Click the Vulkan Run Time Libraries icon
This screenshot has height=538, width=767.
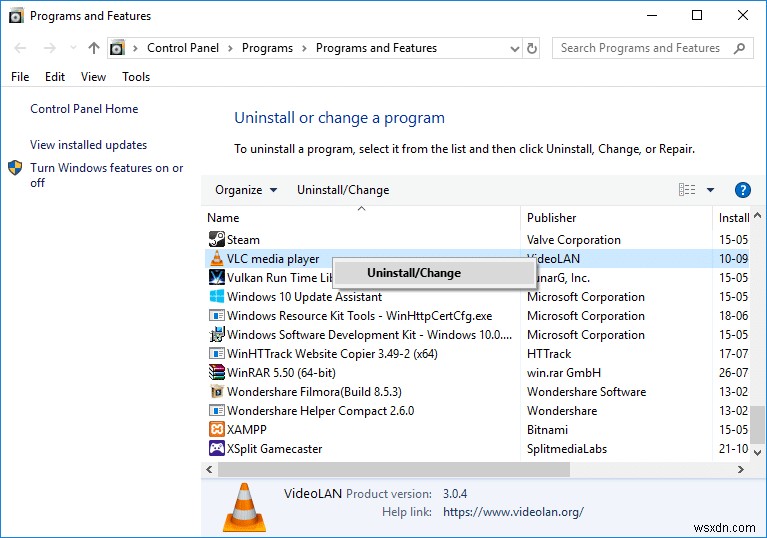pyautogui.click(x=216, y=277)
